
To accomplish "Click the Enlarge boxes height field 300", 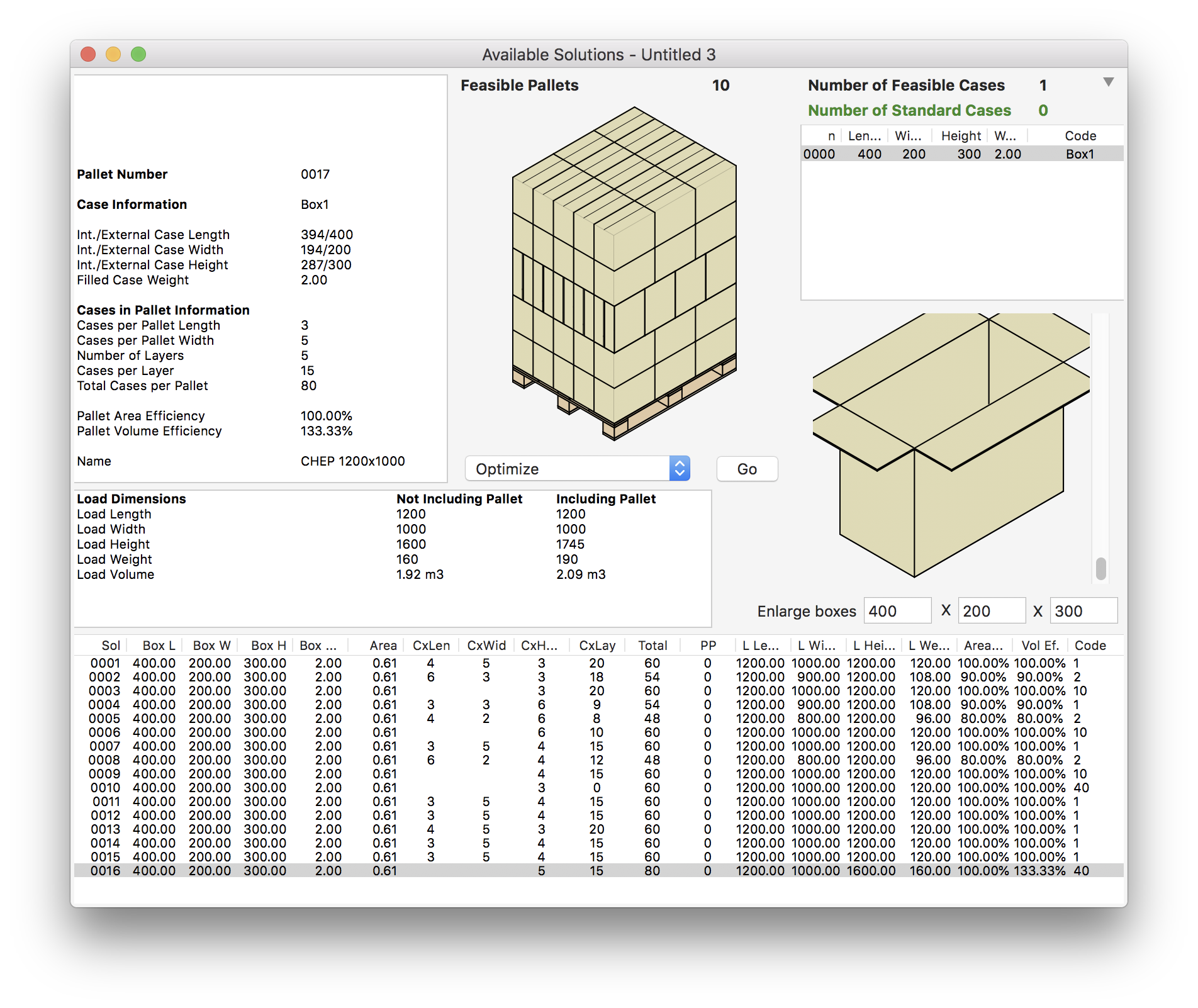I will point(1083,611).
